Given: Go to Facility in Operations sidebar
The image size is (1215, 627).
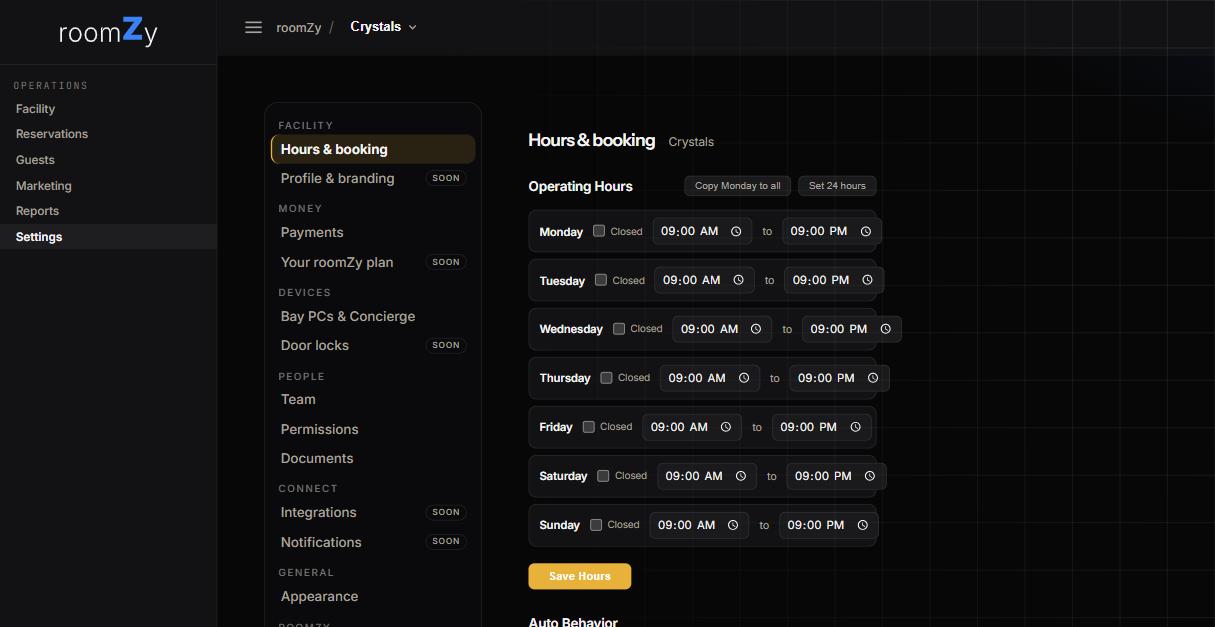Looking at the screenshot, I should tap(36, 109).
